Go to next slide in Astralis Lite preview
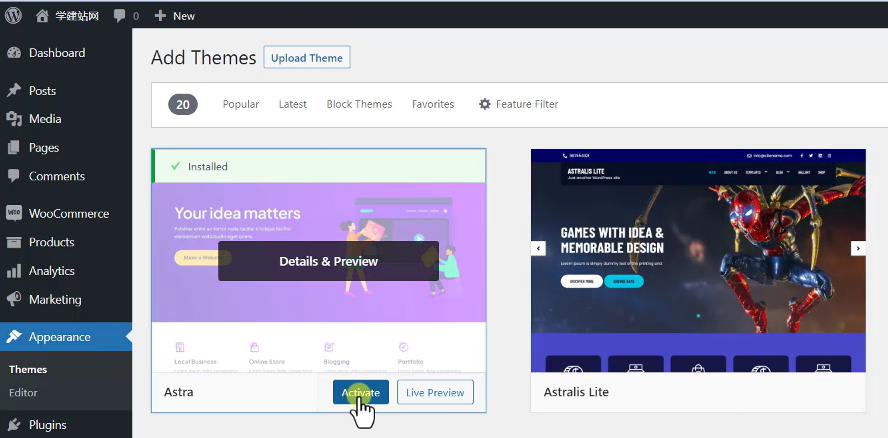This screenshot has width=888, height=438. pyautogui.click(x=857, y=248)
